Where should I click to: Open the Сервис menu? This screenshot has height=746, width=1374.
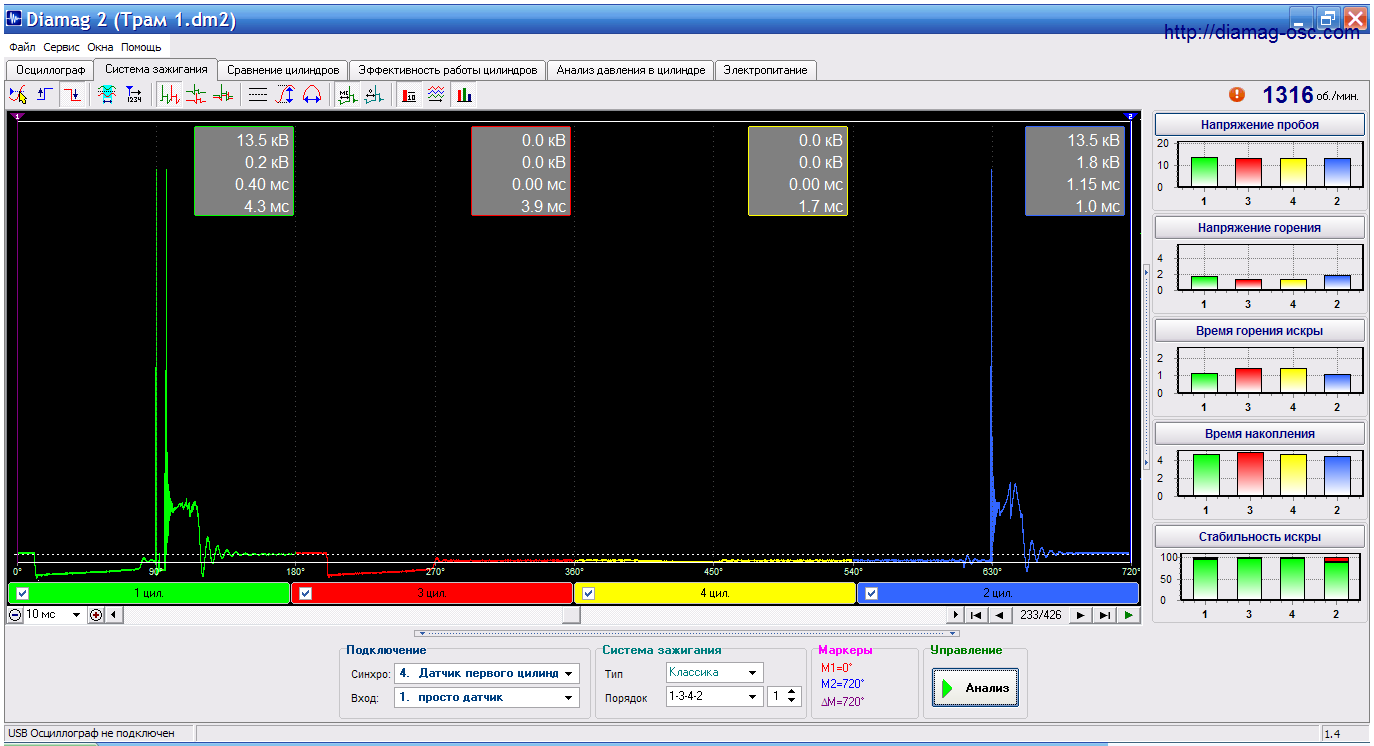point(61,47)
